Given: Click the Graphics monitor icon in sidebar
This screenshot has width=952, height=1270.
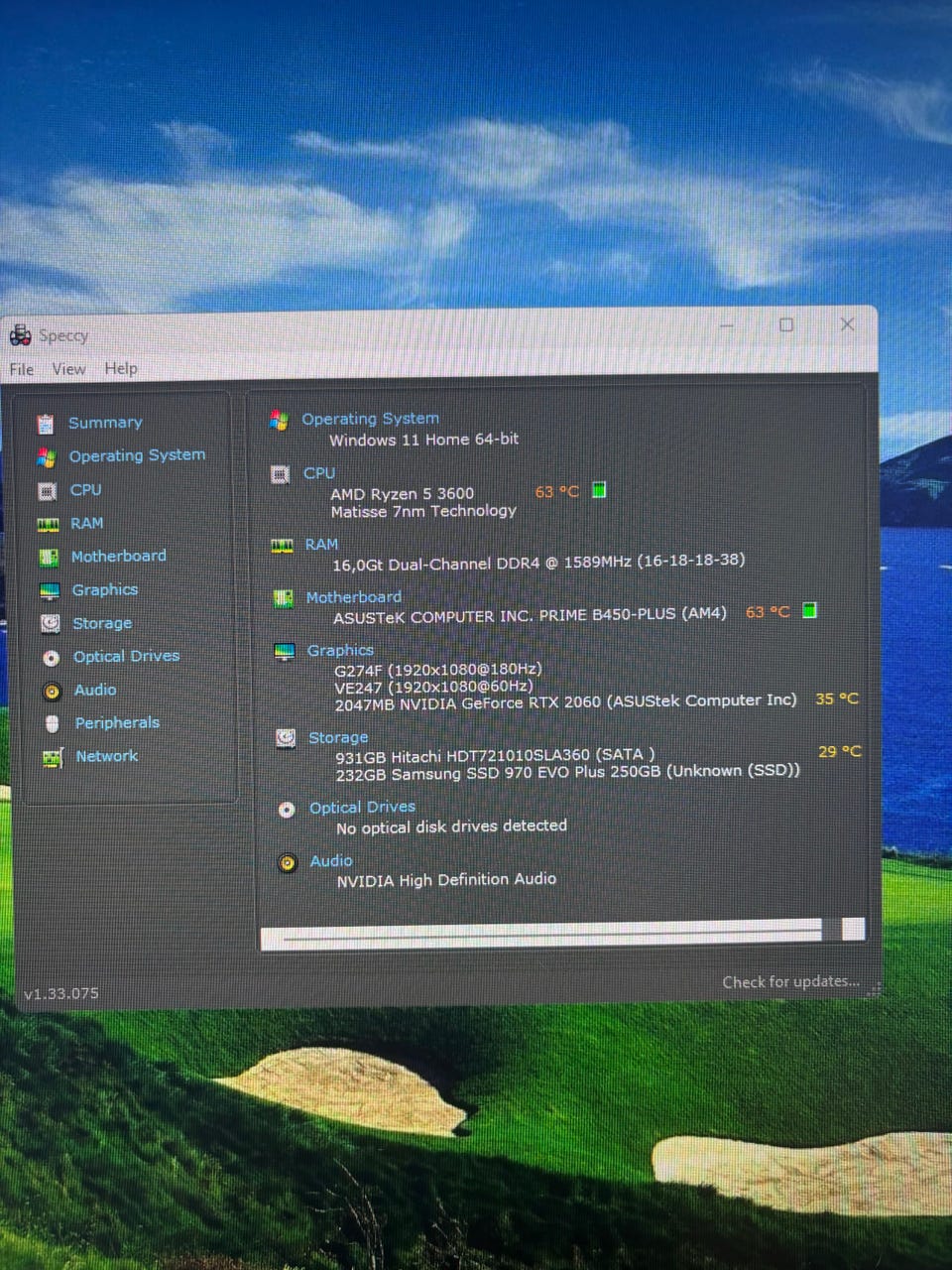Looking at the screenshot, I should [50, 591].
